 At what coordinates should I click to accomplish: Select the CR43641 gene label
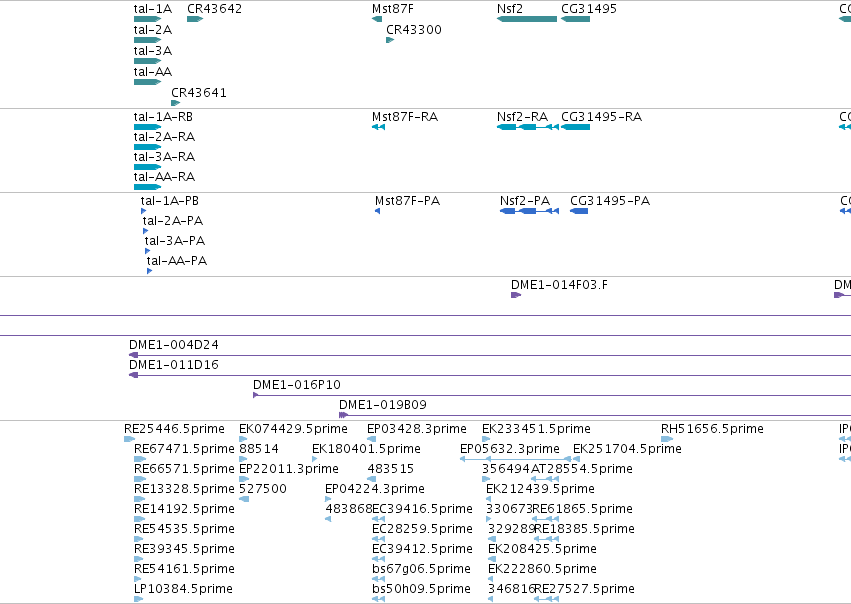coord(199,93)
